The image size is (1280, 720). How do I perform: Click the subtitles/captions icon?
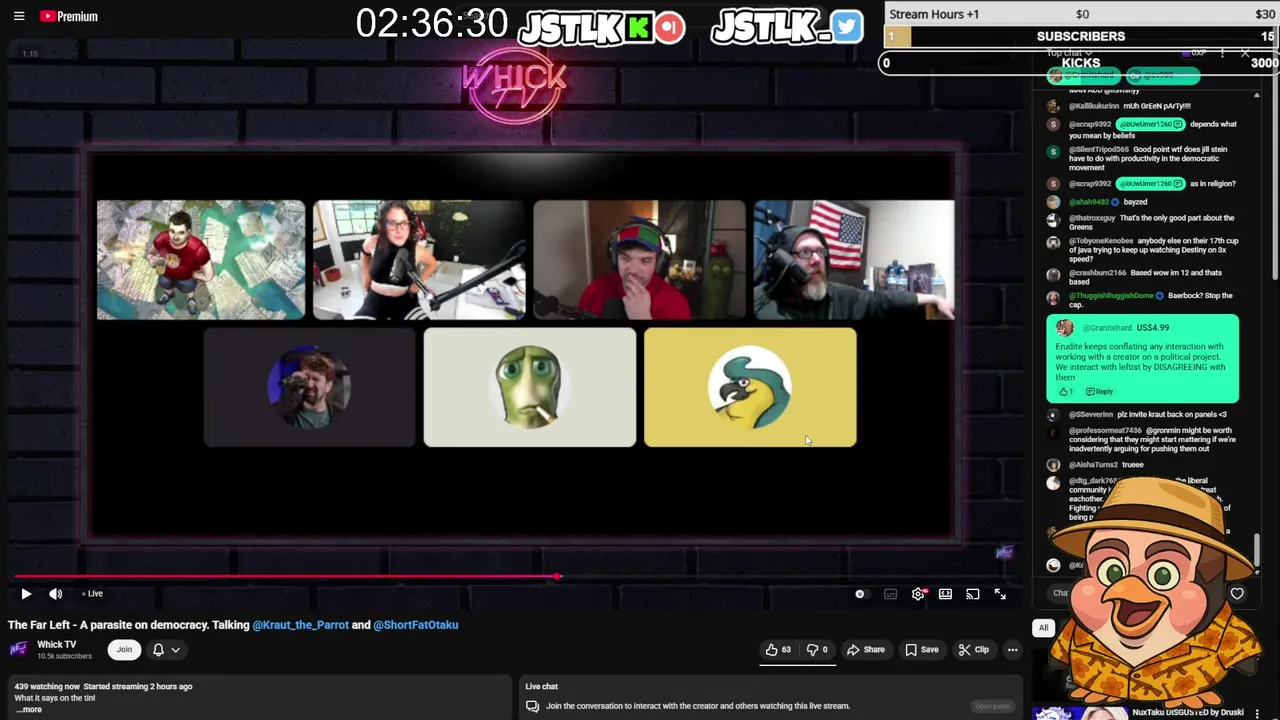tap(890, 594)
